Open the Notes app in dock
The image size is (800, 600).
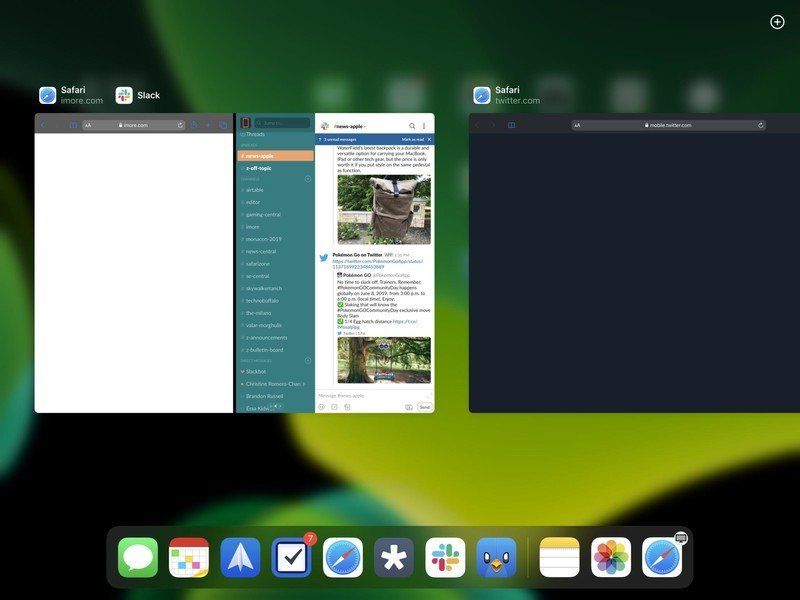[x=560, y=557]
